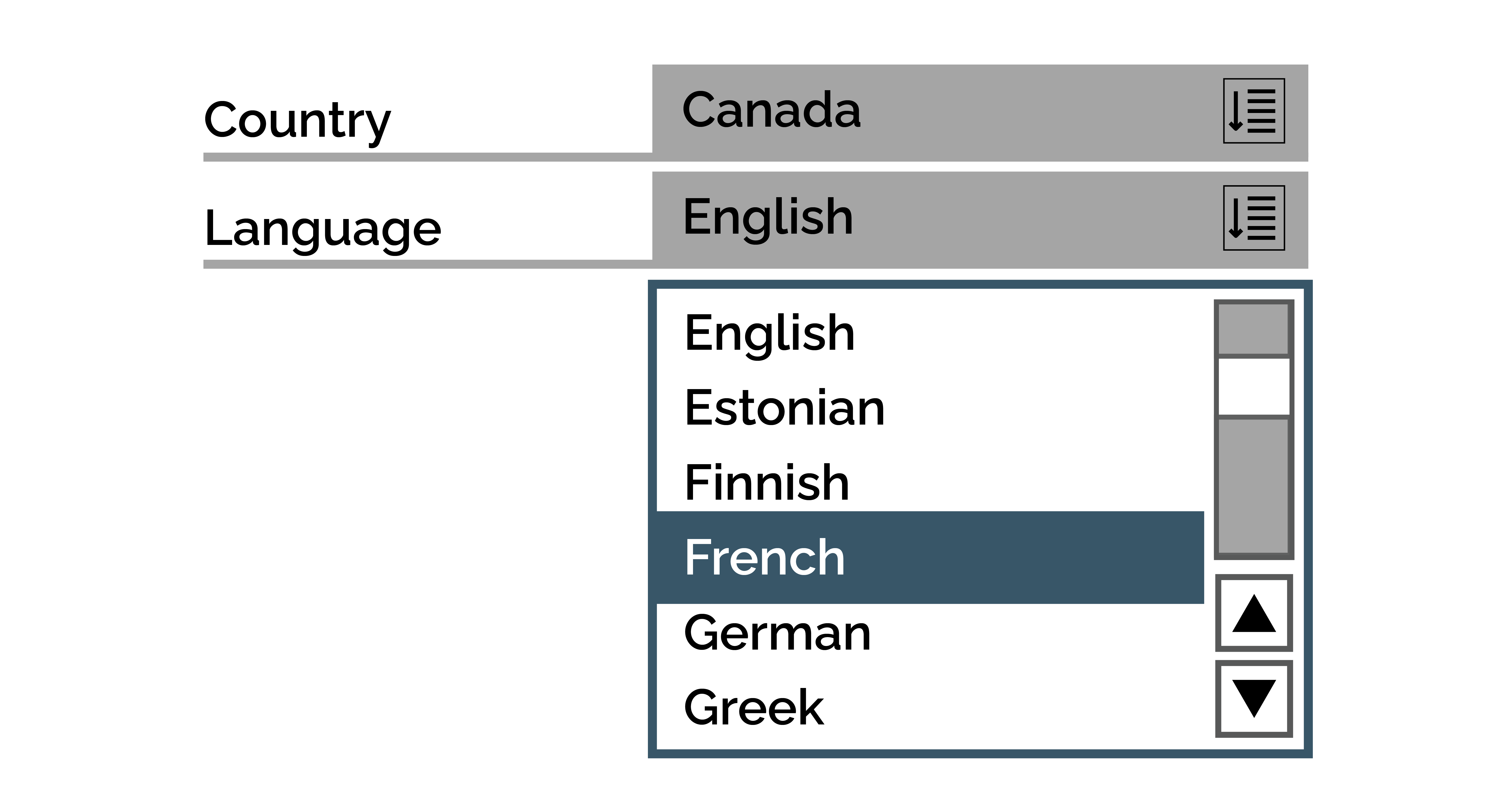Viewport: 1512px width, 800px height.
Task: Click the Language field label
Action: (322, 229)
